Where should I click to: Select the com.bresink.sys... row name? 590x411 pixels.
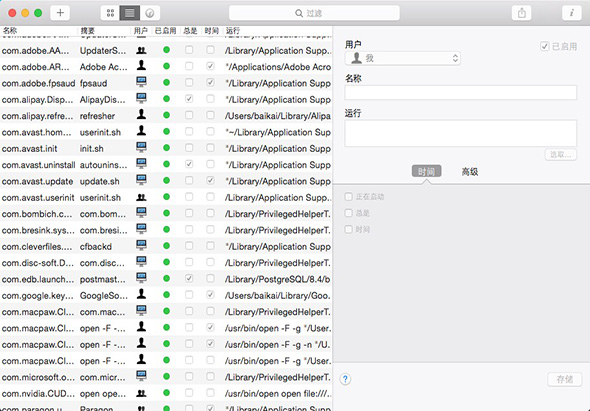tap(38, 230)
